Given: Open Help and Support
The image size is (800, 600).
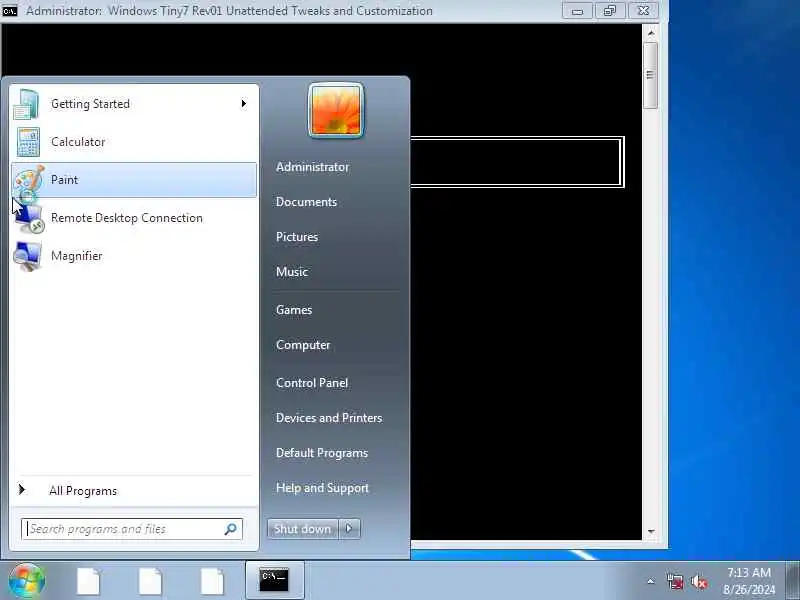Looking at the screenshot, I should pos(322,488).
